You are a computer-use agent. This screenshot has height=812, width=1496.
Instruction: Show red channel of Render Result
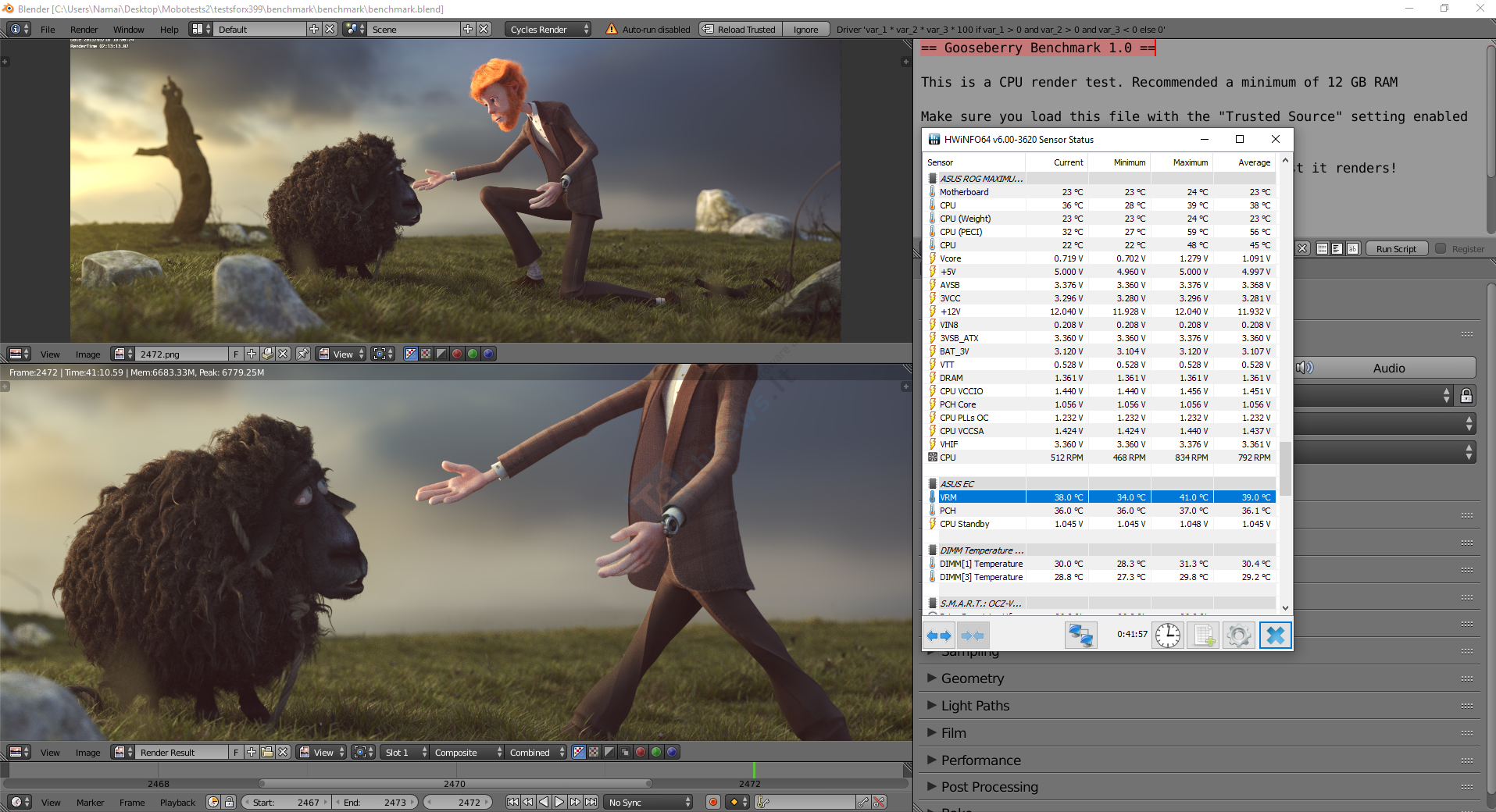coord(641,752)
